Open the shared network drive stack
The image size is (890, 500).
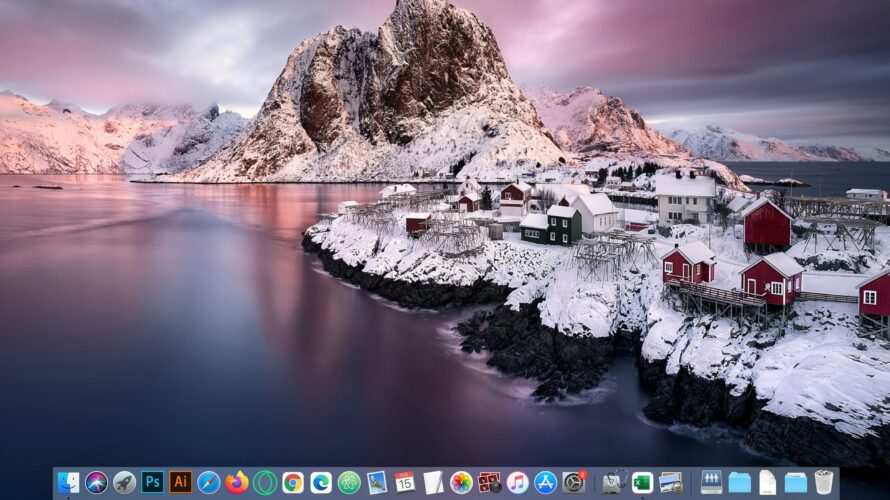[711, 482]
